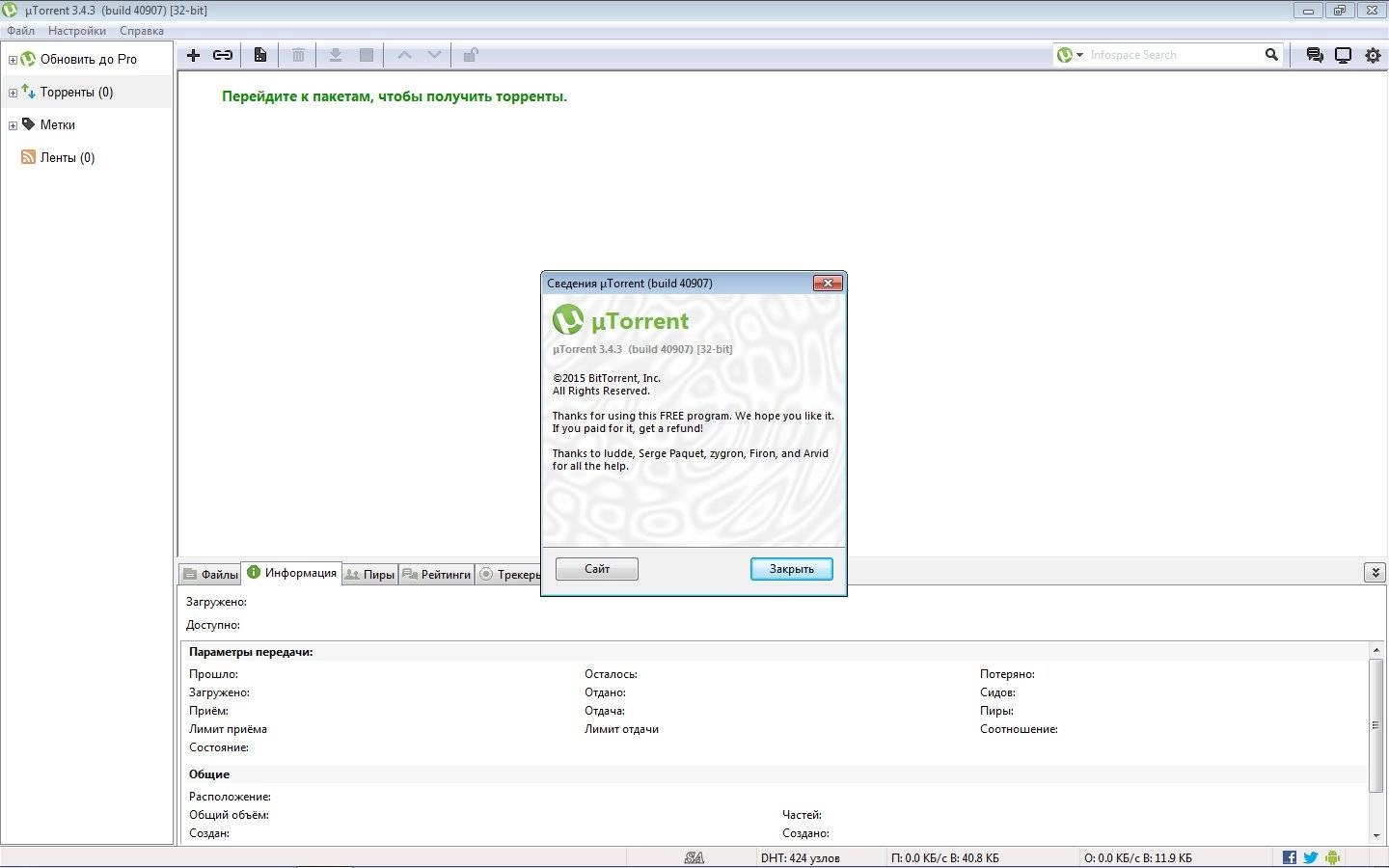Click the Доступно: label
Screen dimensions: 1389x868
coord(213,625)
